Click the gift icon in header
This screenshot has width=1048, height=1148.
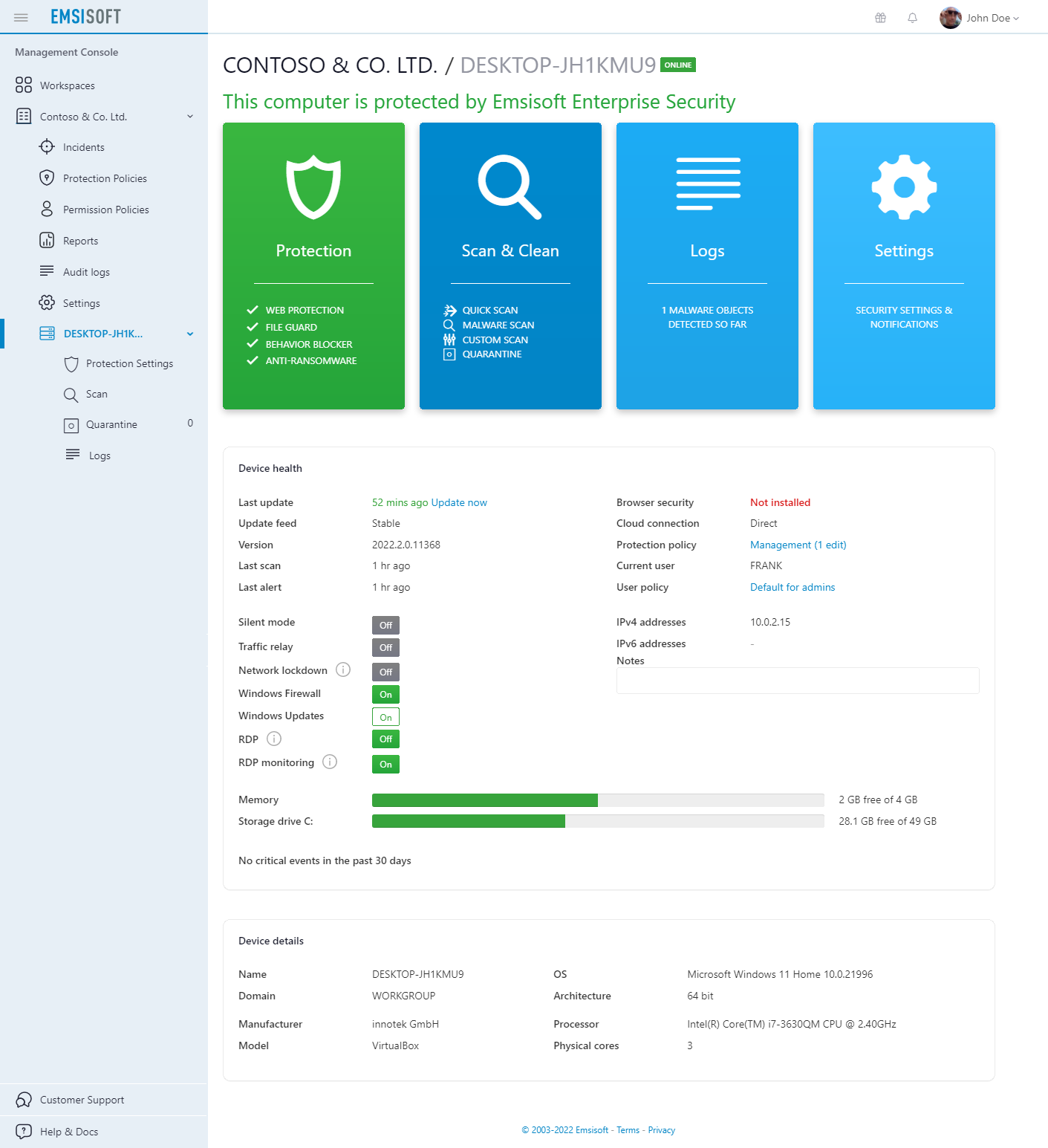point(880,18)
